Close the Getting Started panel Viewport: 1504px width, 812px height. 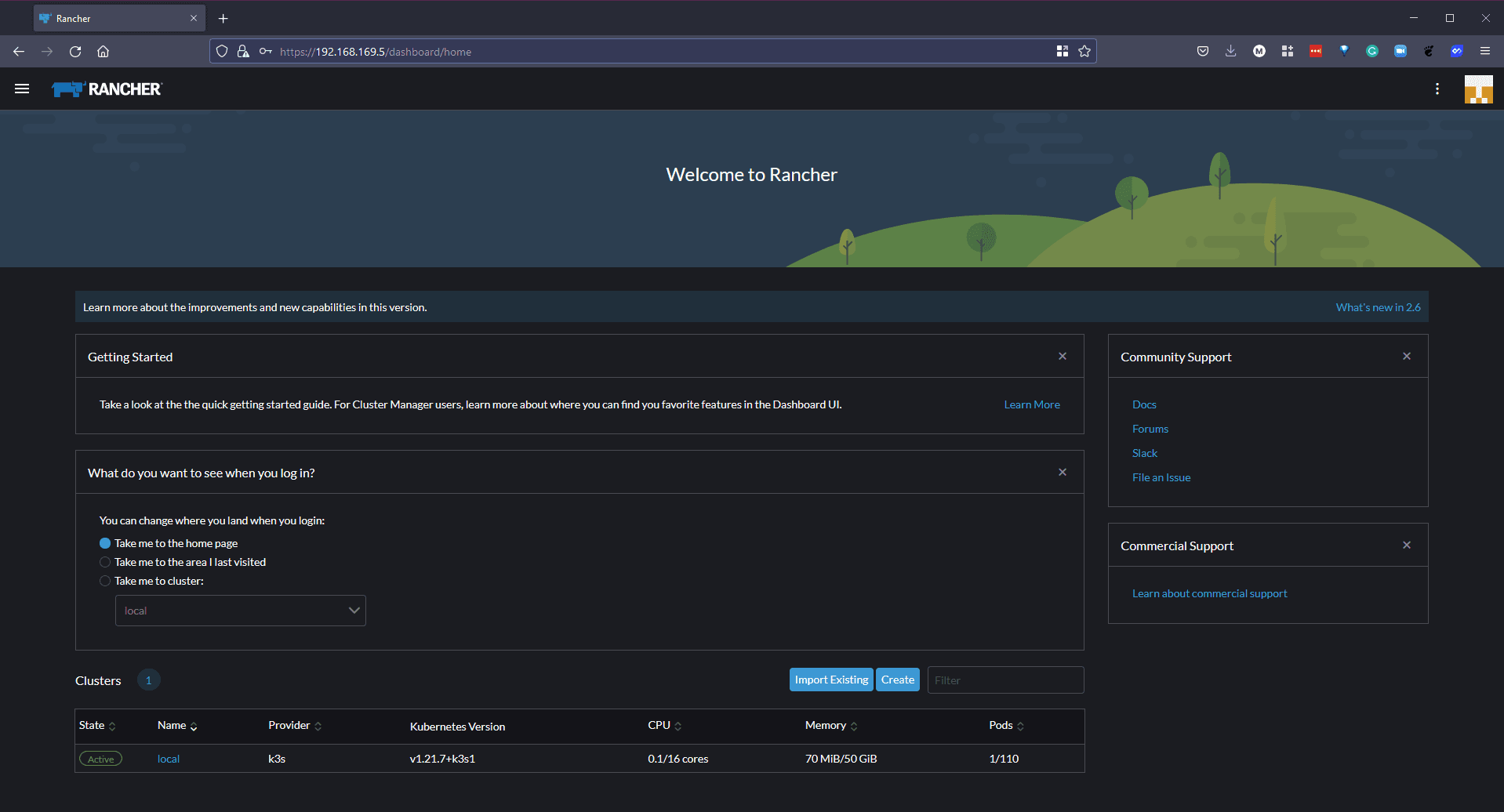coord(1062,357)
